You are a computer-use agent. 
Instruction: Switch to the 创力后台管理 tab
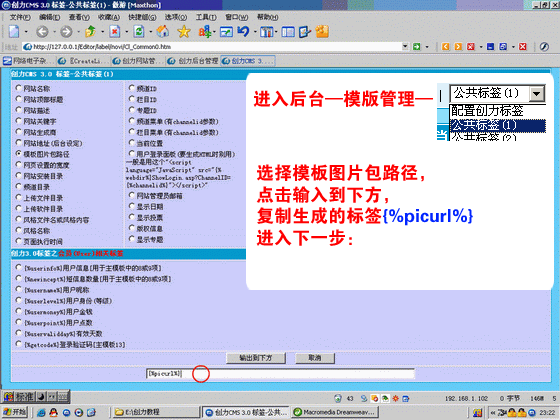[x=193, y=61]
